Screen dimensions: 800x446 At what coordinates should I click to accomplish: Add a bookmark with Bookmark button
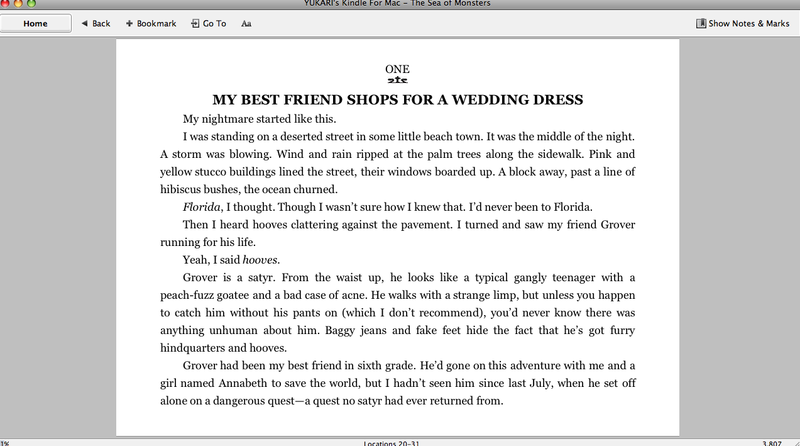151,23
